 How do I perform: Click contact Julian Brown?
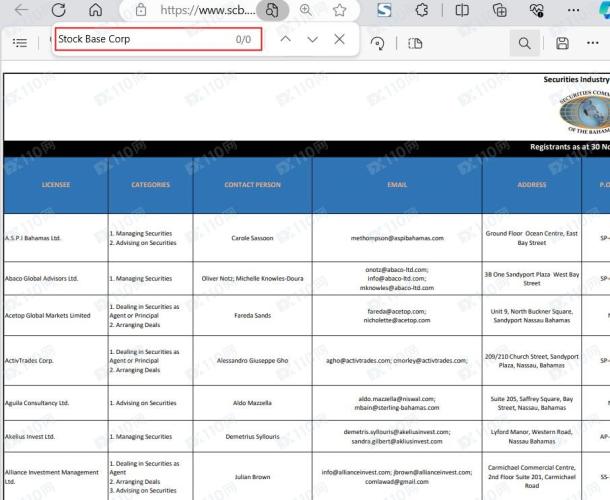[252, 477]
